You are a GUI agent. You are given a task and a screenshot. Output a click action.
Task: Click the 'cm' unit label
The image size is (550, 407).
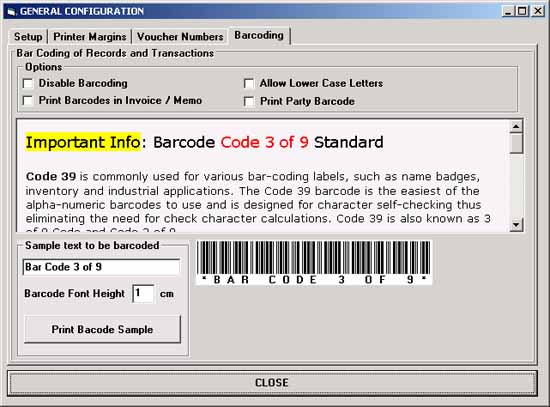(x=167, y=294)
